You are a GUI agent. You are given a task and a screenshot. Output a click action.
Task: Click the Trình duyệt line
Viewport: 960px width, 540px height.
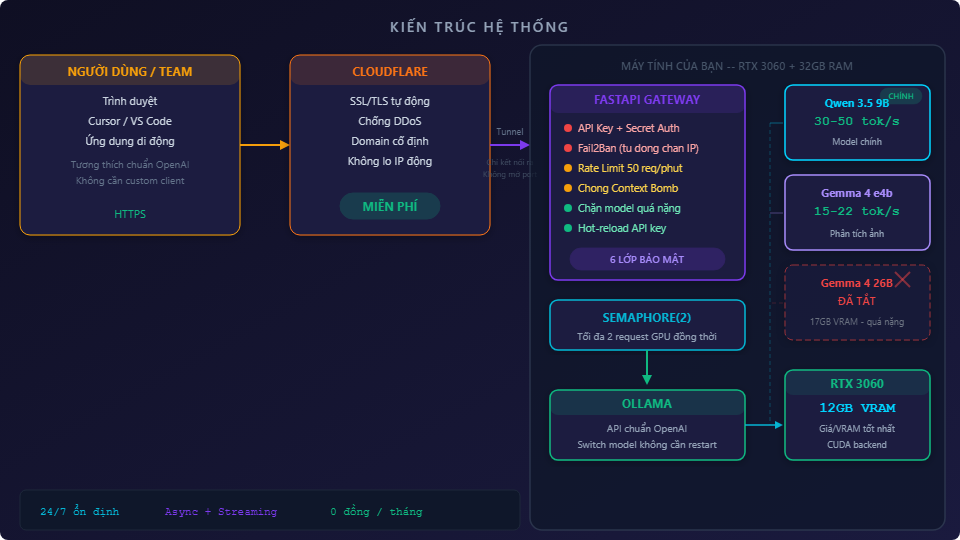(x=130, y=101)
